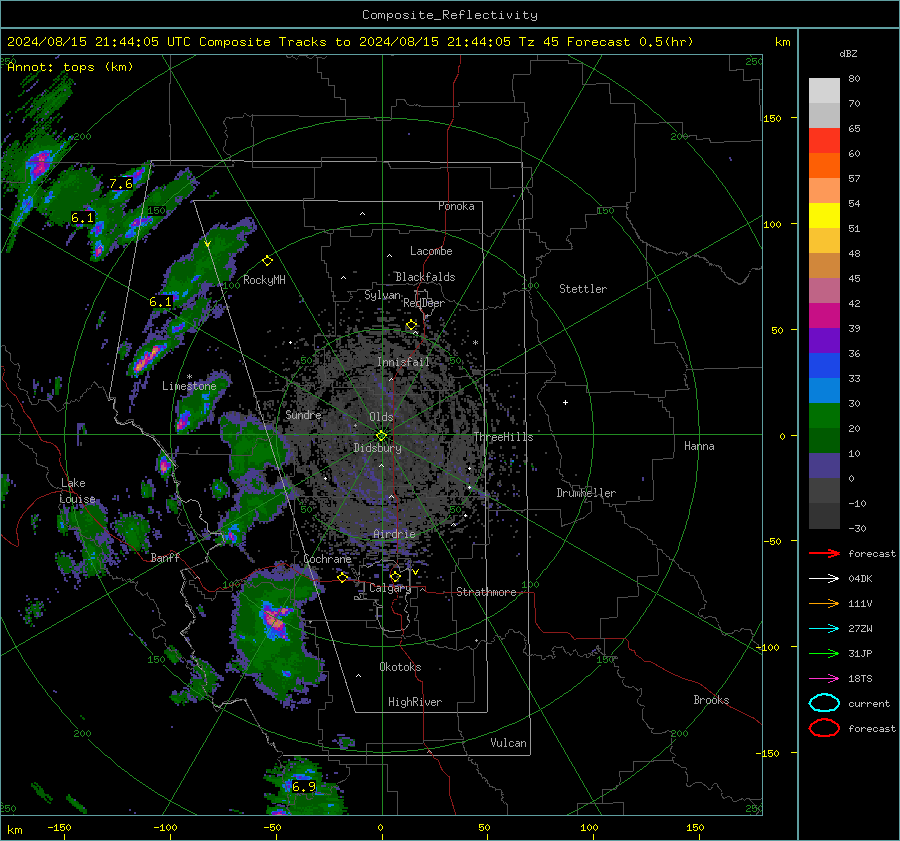Click the Lake Louise label
The image size is (900, 841).
[x=77, y=491]
